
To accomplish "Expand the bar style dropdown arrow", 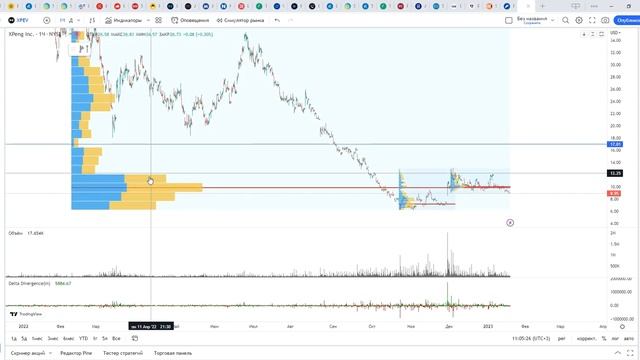I will click(x=78, y=20).
